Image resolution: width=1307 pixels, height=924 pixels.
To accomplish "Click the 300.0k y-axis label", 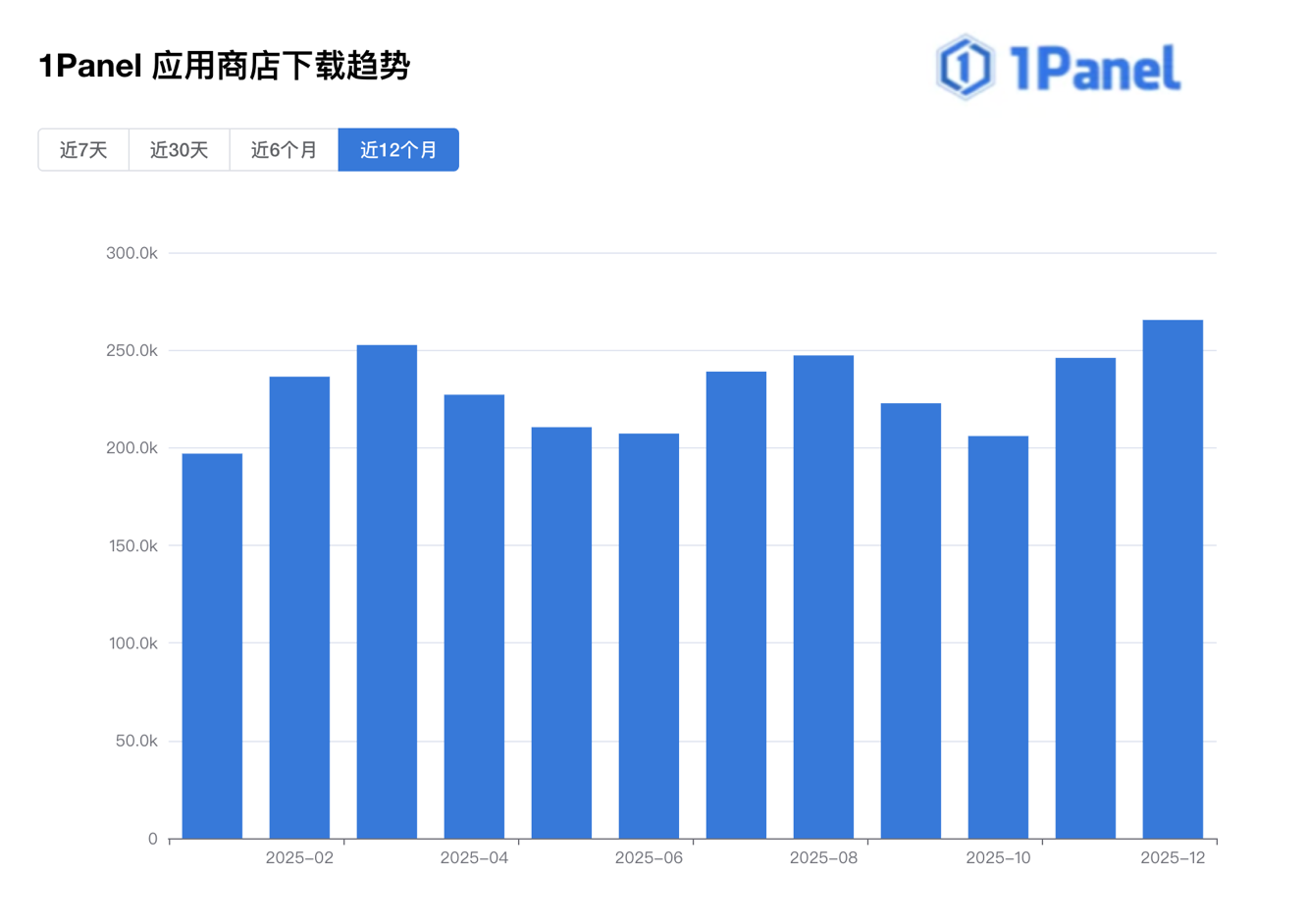I will tap(132, 253).
